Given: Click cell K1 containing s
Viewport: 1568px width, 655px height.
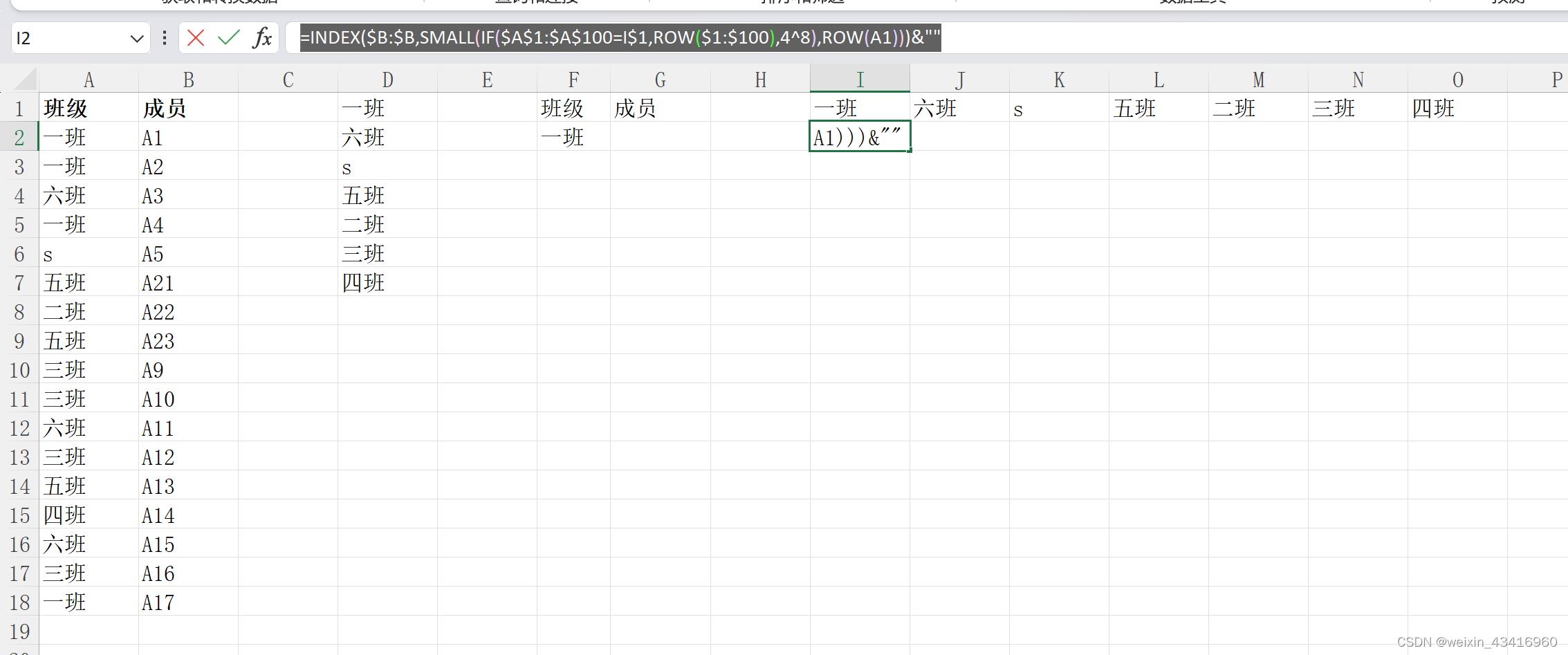Looking at the screenshot, I should [x=1059, y=108].
